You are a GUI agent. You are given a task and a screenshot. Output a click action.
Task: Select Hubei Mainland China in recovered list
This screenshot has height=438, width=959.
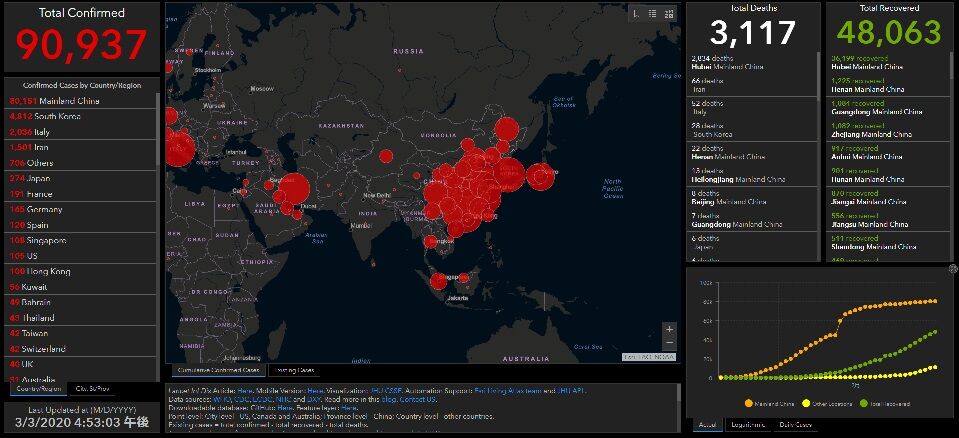[x=889, y=62]
